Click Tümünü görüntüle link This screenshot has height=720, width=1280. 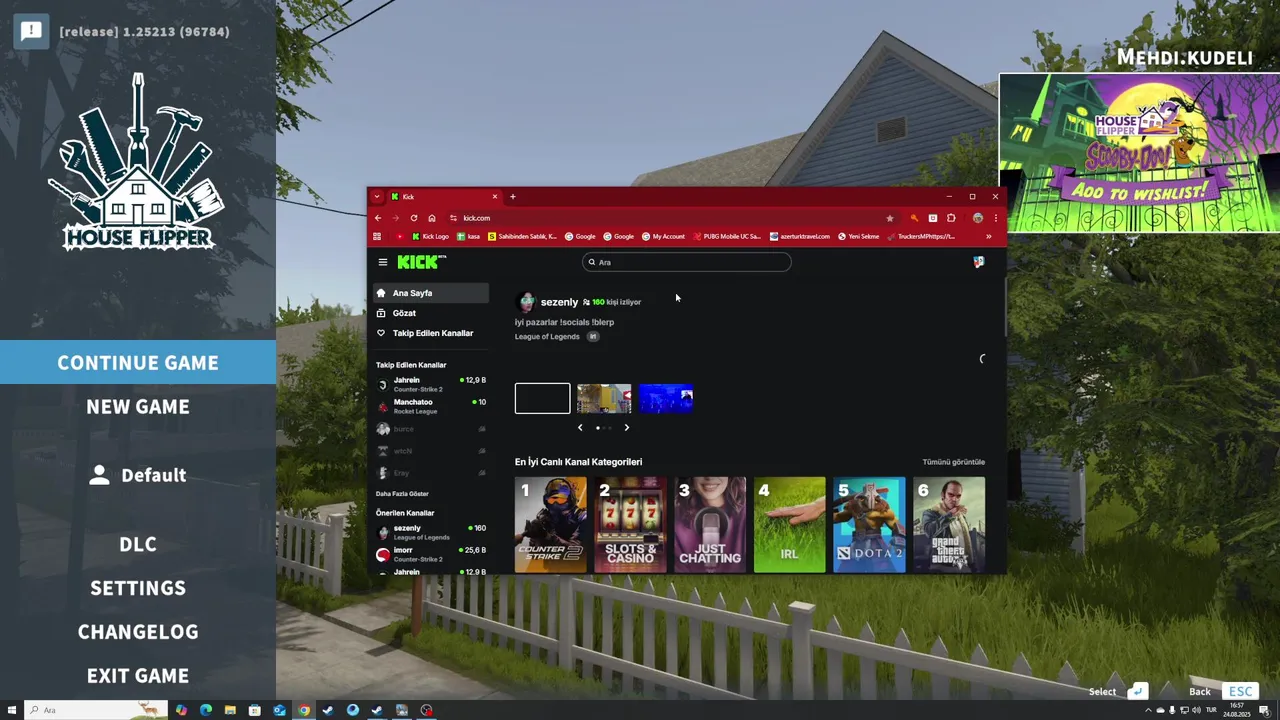[953, 462]
